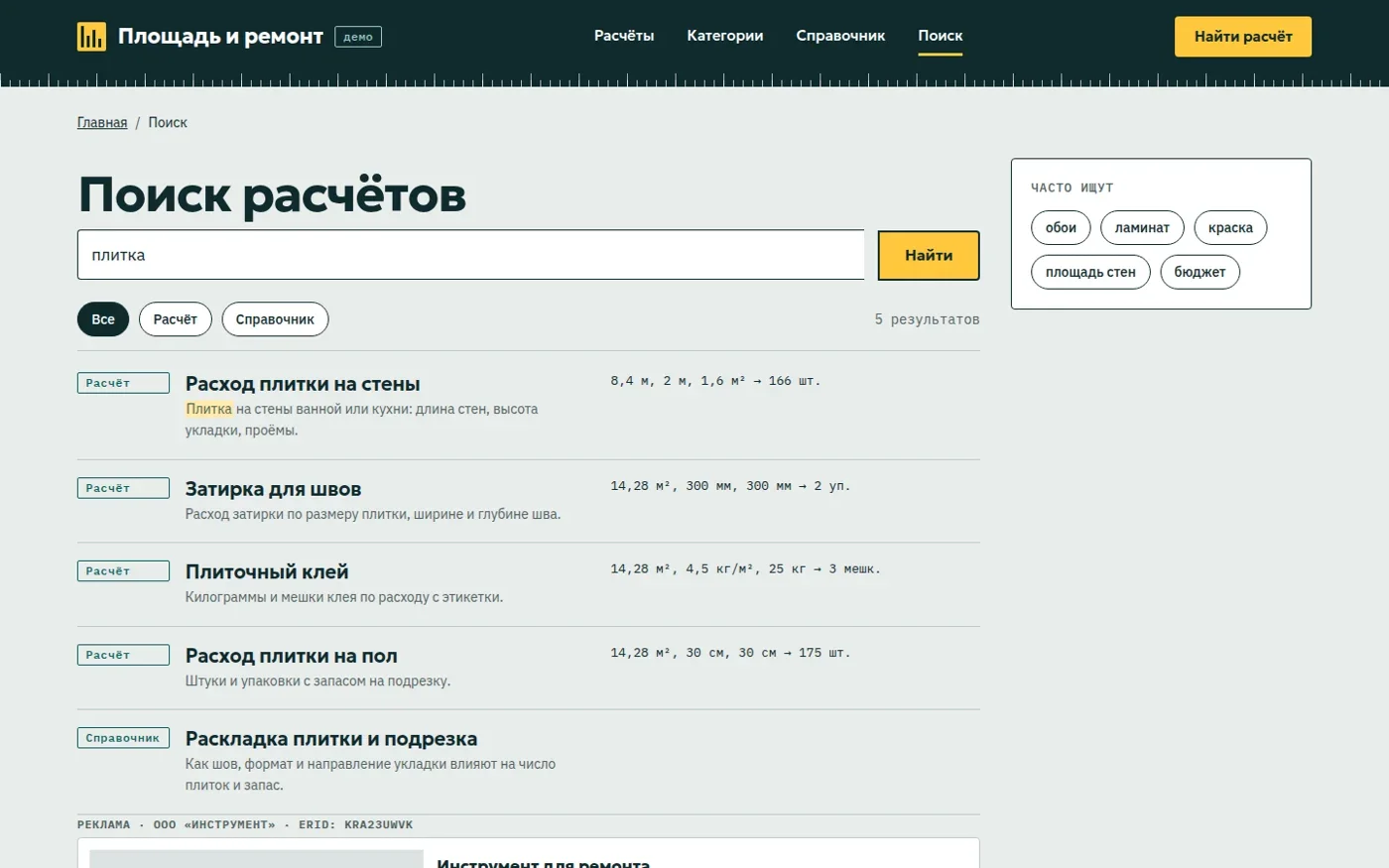
Task: Click description Килограммы и мешки клея
Action: click(344, 597)
